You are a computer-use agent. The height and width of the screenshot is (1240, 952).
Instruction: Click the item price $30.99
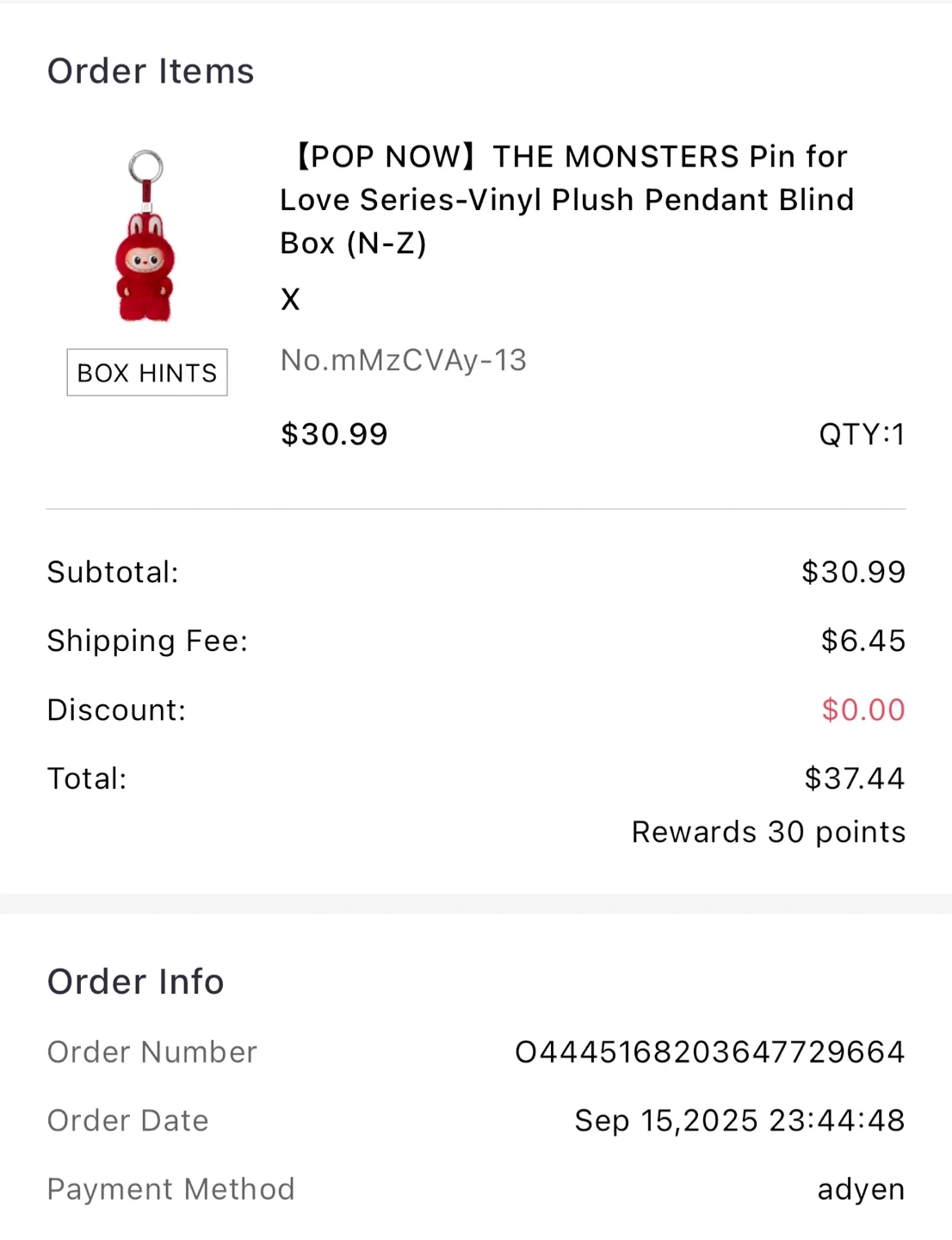pyautogui.click(x=334, y=434)
